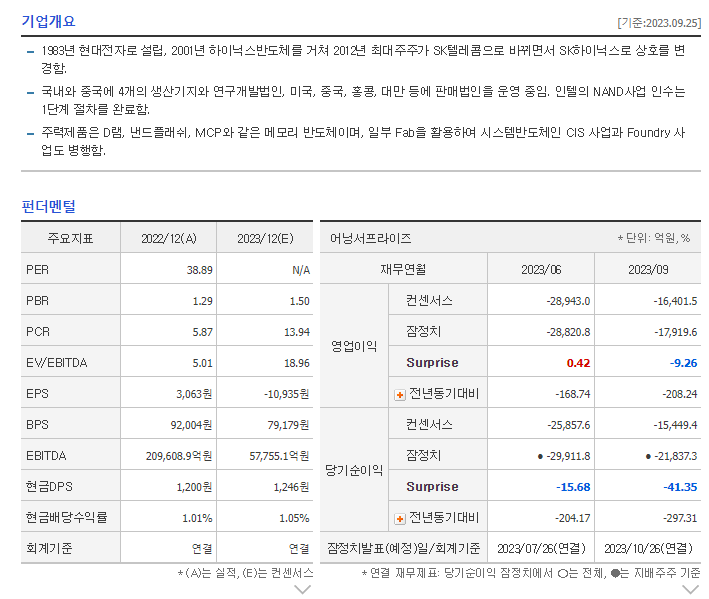709x599 pixels.
Task: Click PBR value 1.50
Action: (x=299, y=301)
